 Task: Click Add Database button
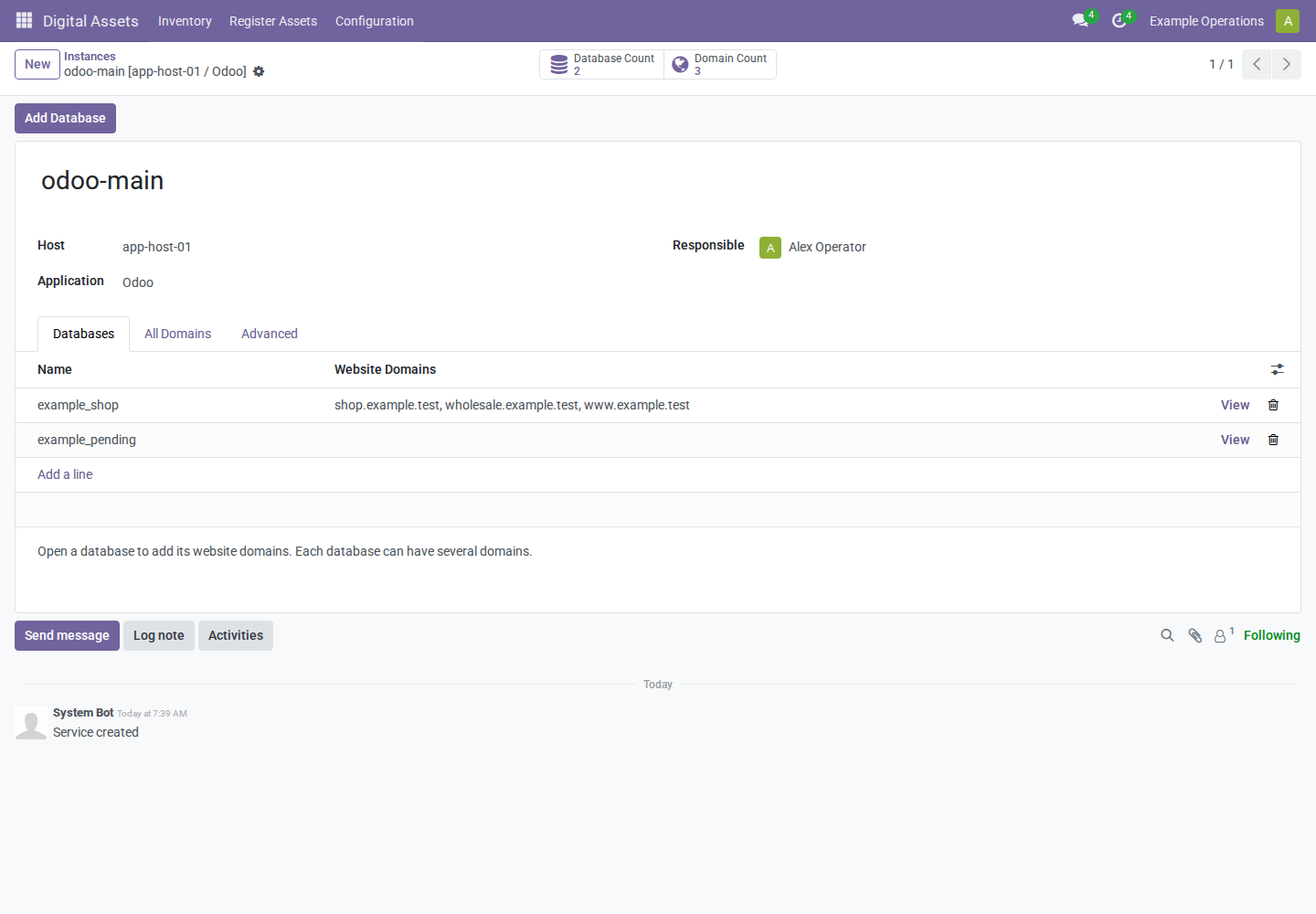pyautogui.click(x=65, y=118)
